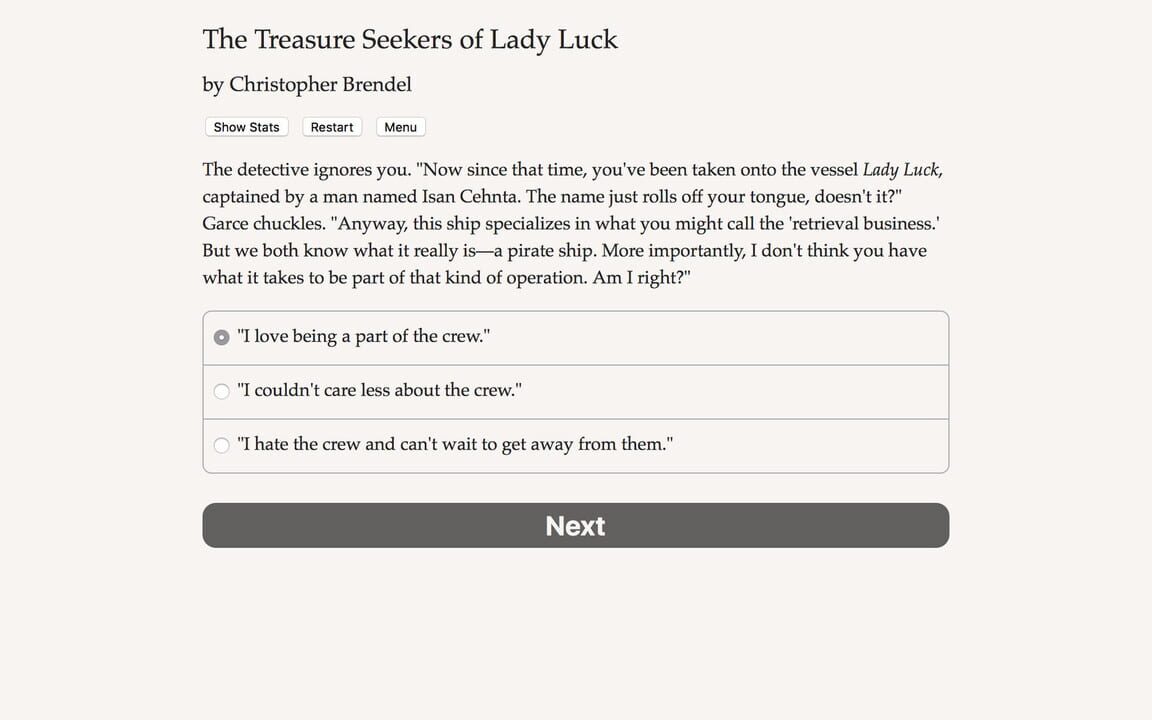Select the middle dialogue option row
The height and width of the screenshot is (720, 1152).
pyautogui.click(x=575, y=391)
